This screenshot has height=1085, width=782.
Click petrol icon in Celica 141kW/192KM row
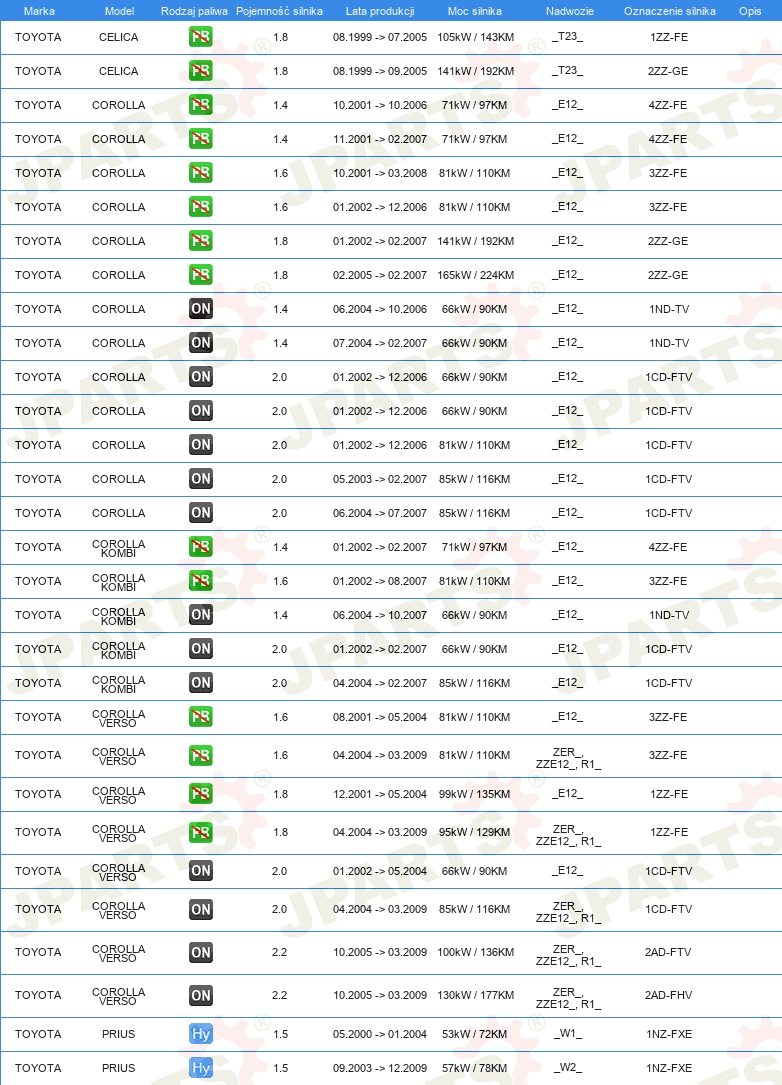pos(201,71)
